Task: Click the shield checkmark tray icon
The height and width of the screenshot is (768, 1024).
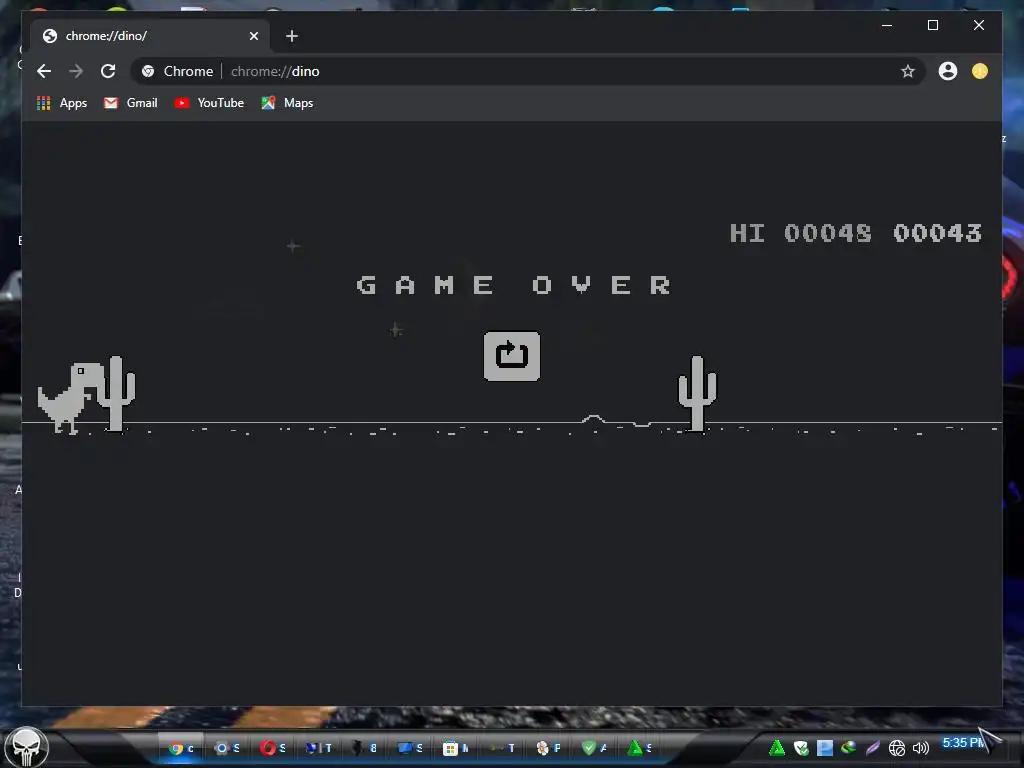Action: click(x=801, y=748)
